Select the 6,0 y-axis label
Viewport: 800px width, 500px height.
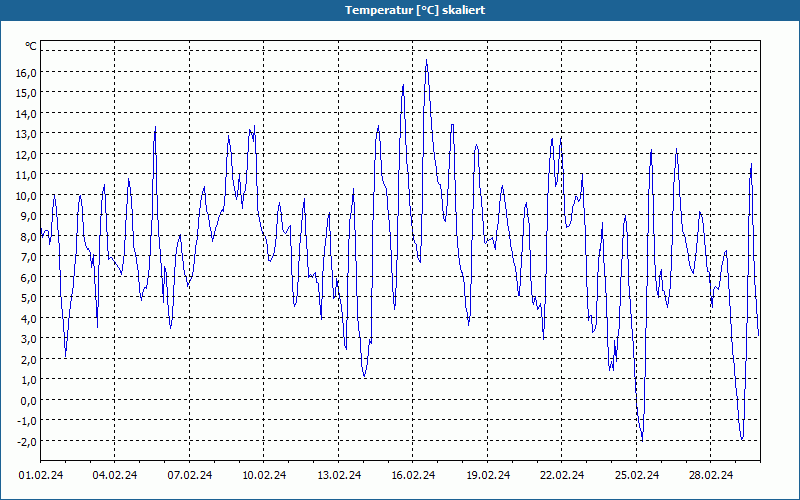click(x=29, y=278)
